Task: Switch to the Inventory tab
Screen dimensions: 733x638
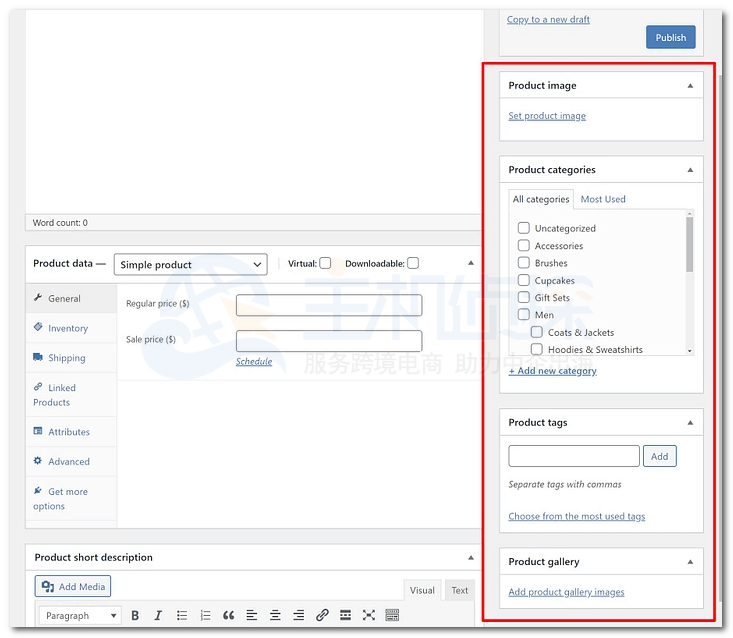Action: [x=68, y=328]
